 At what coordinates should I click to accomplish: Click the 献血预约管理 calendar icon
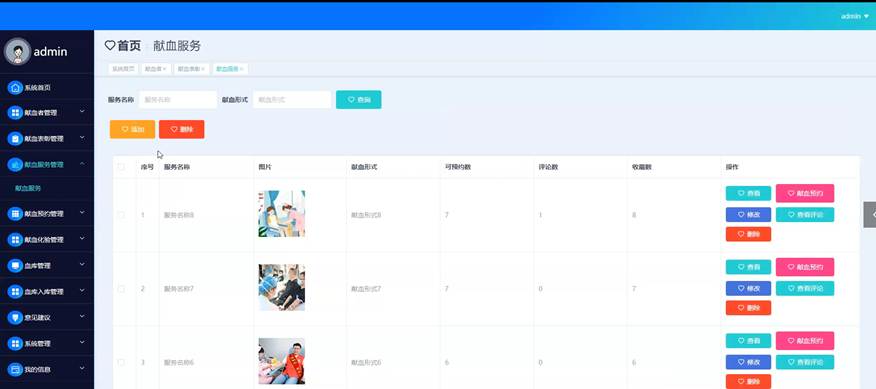click(x=15, y=214)
